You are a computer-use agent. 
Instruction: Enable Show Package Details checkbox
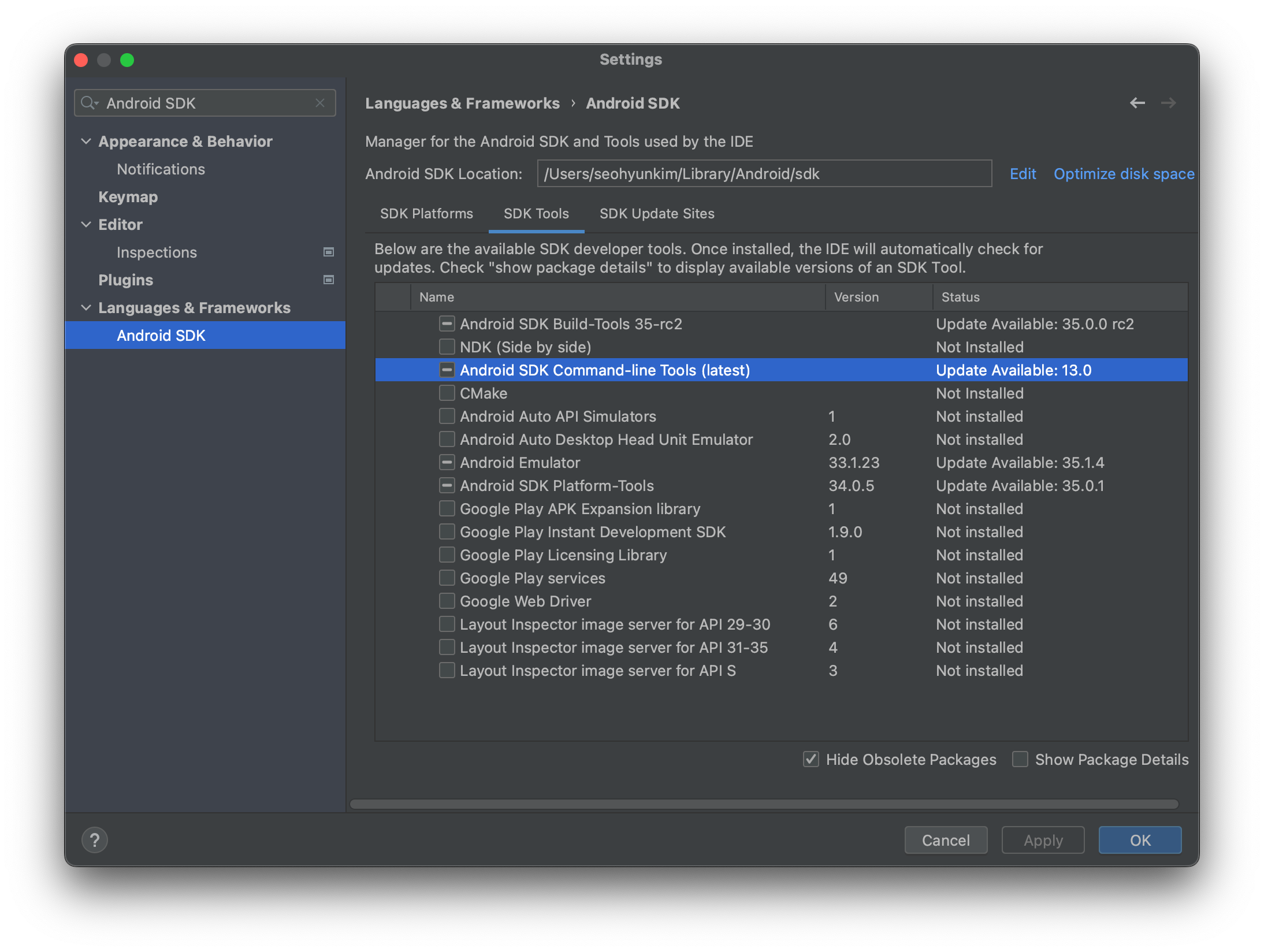(1020, 759)
